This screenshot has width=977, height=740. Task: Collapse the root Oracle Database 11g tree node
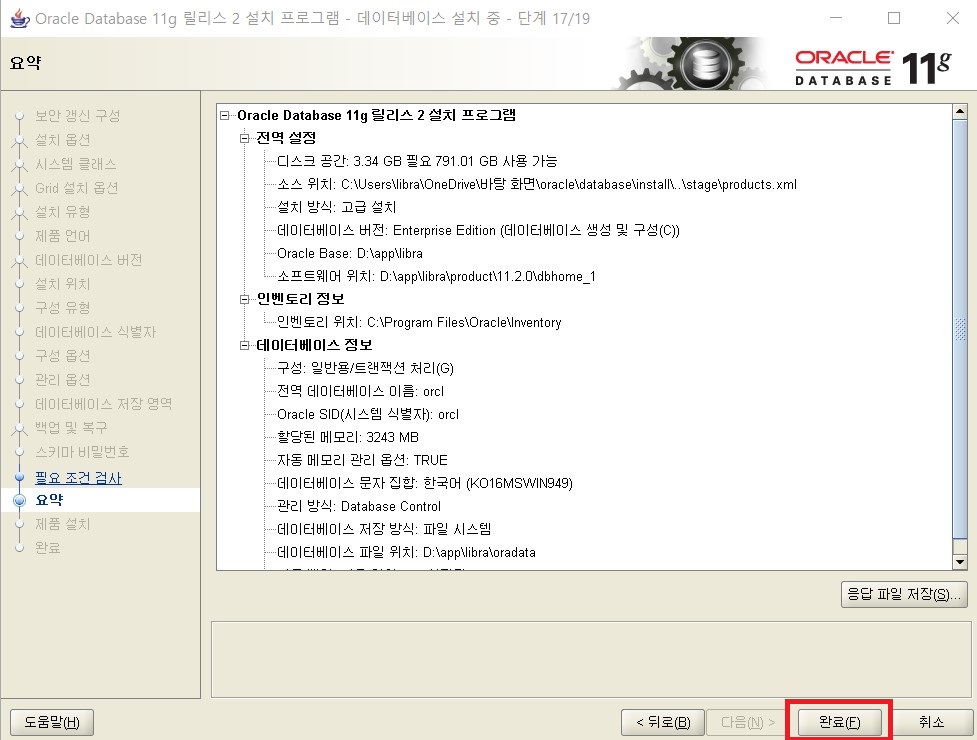[x=224, y=115]
